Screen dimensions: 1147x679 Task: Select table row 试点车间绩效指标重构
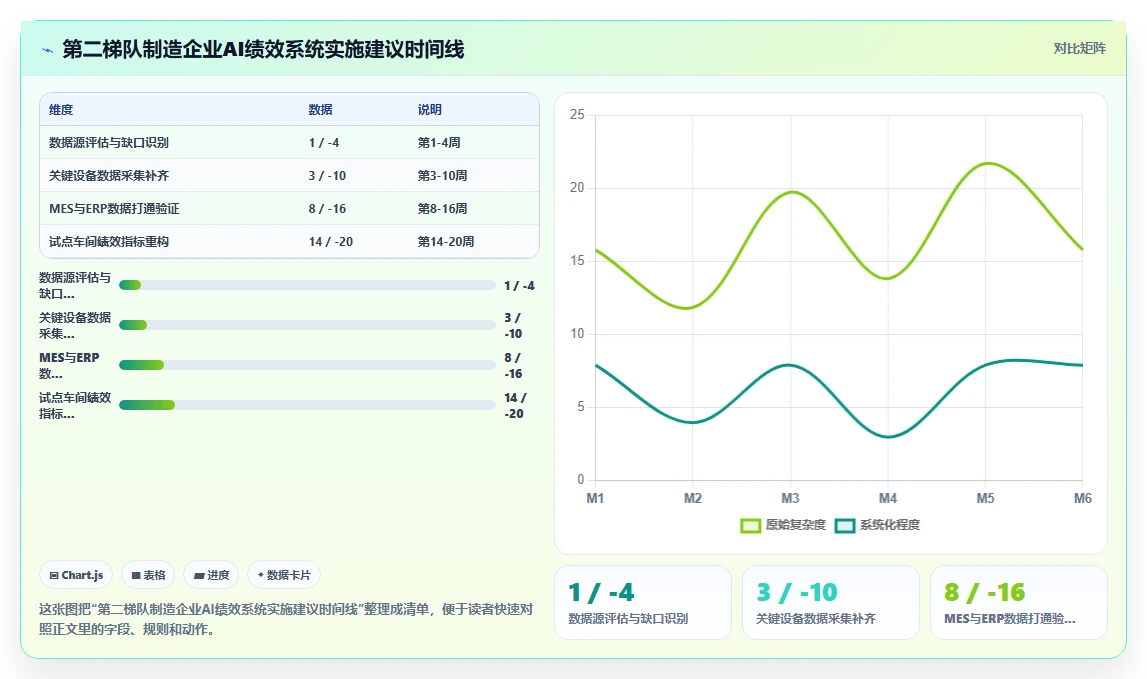(290, 241)
